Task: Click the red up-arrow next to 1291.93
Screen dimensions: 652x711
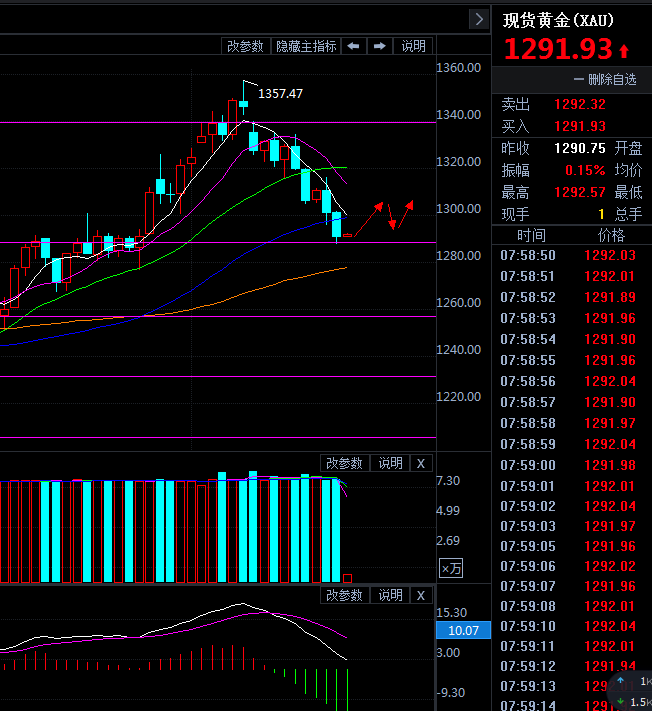Action: tap(624, 50)
